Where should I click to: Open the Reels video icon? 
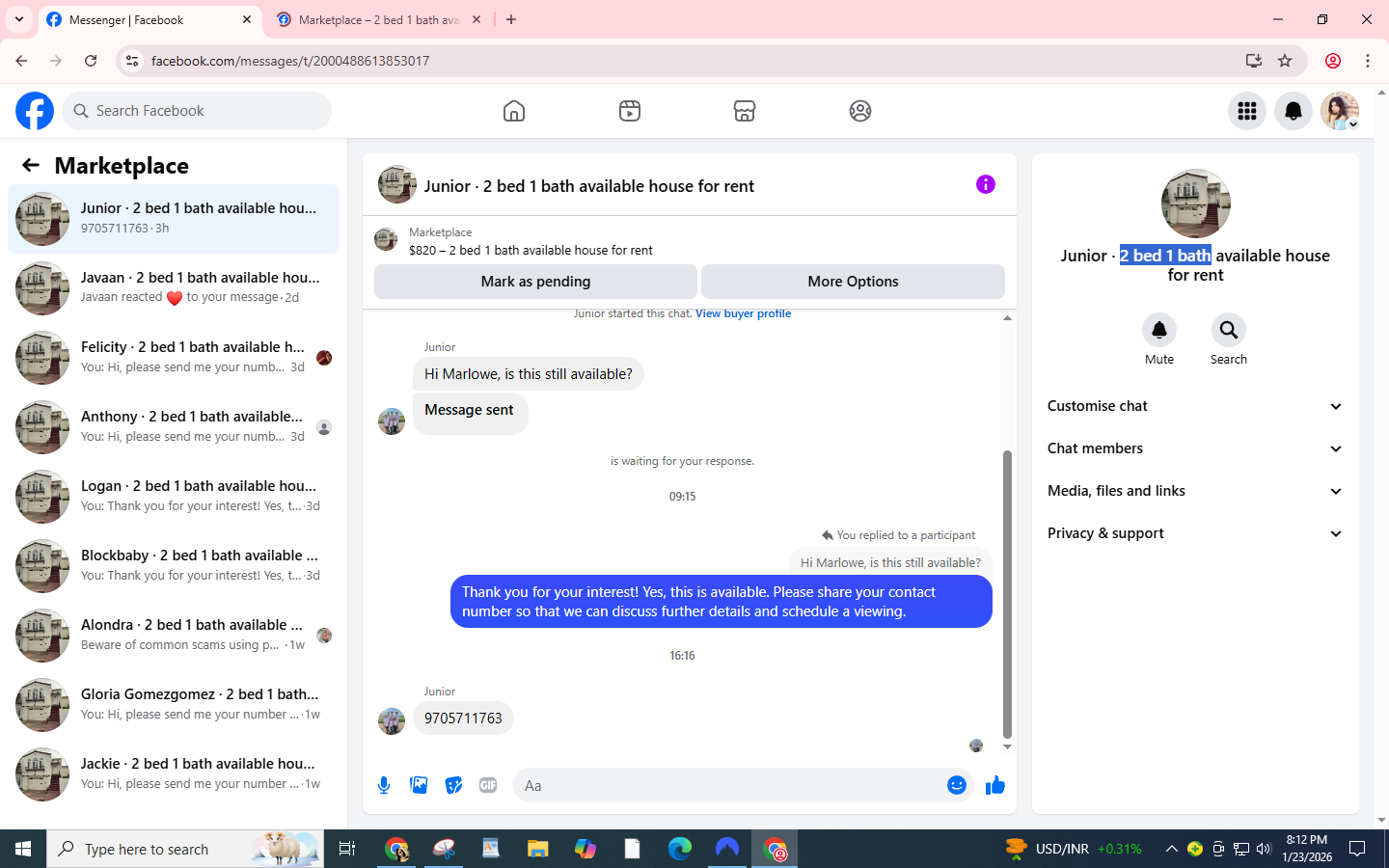point(630,111)
